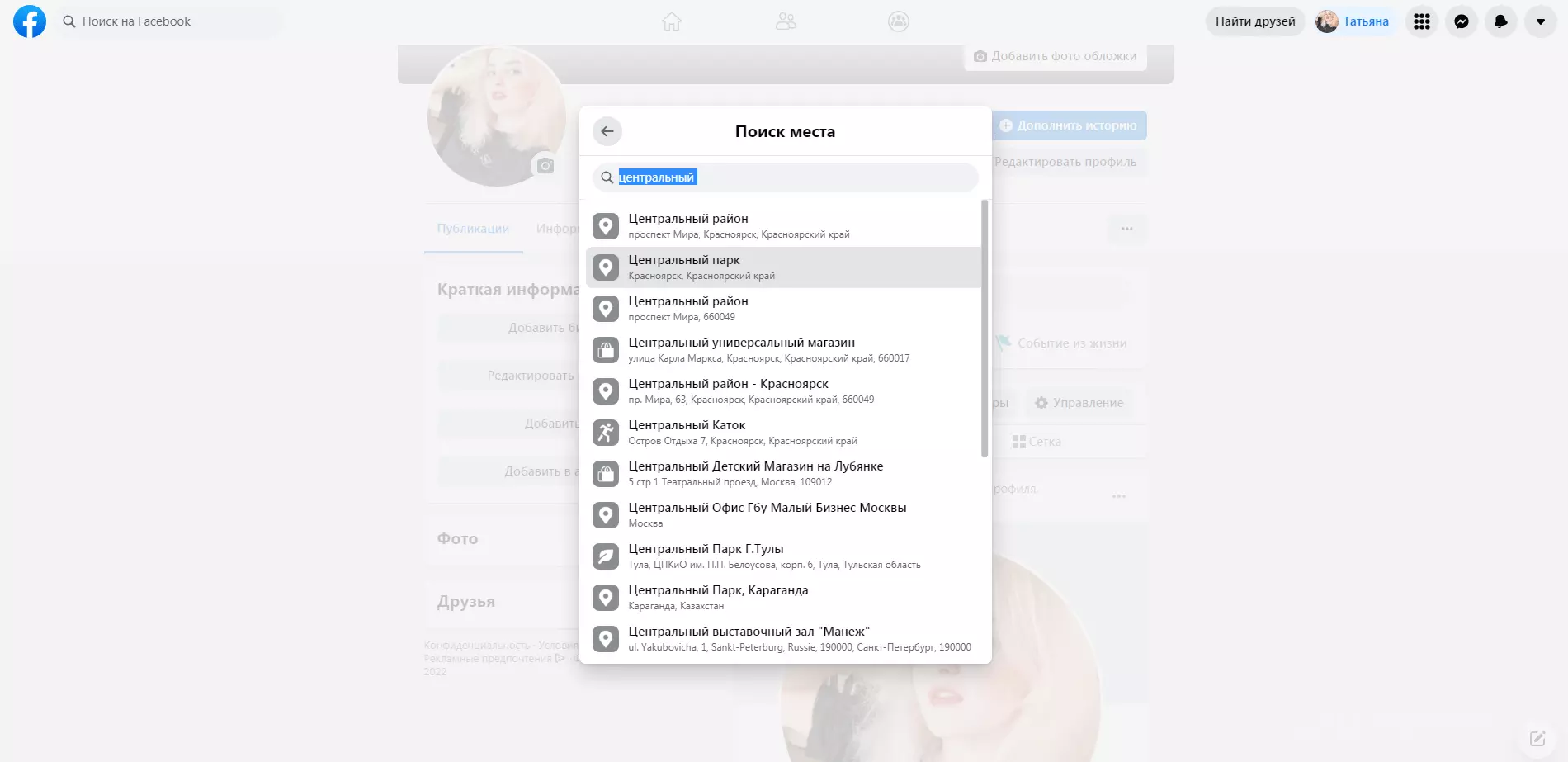Select Центральный район, проспект Мира, 660049
Viewport: 1568px width, 762px height.
tap(784, 309)
